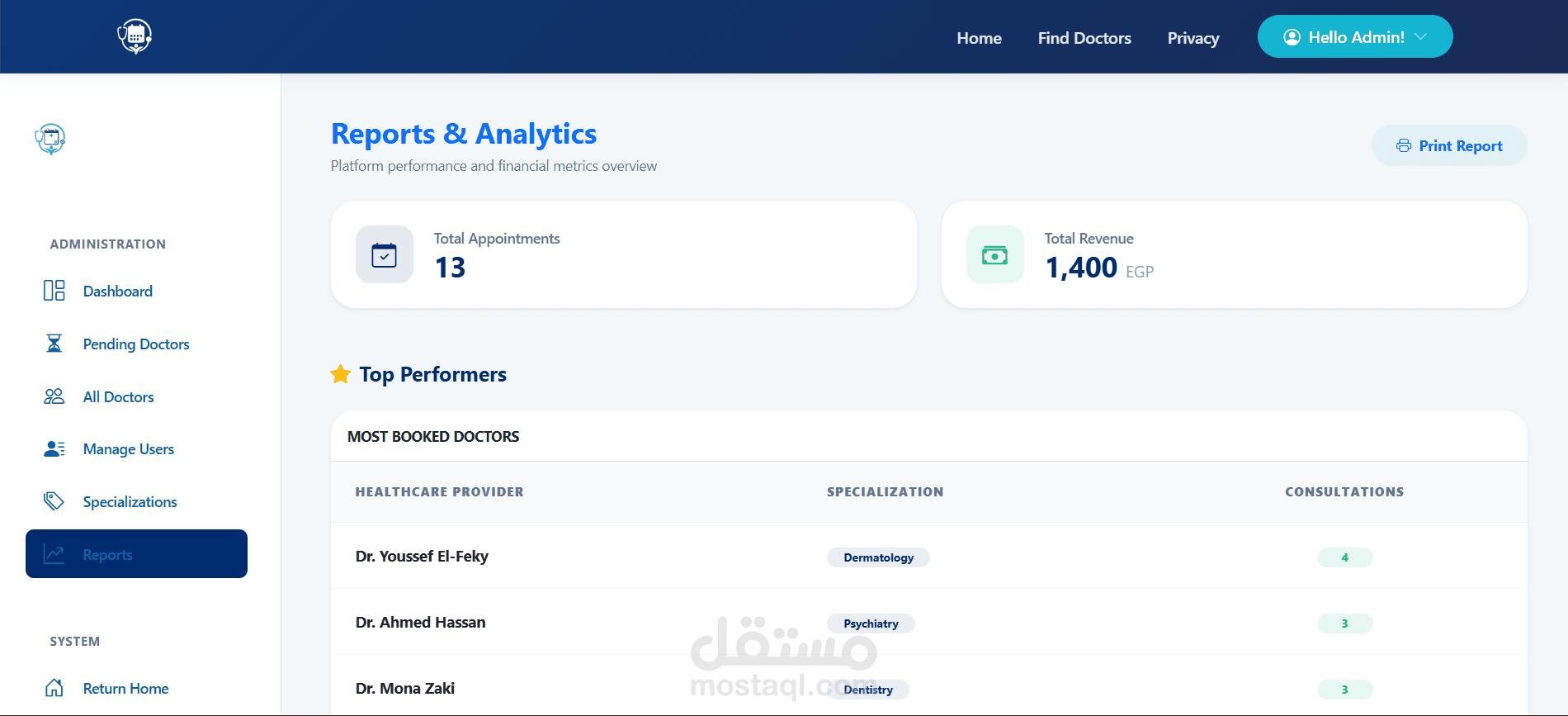Click the ADMINISTRATION sidebar section label

(x=107, y=244)
